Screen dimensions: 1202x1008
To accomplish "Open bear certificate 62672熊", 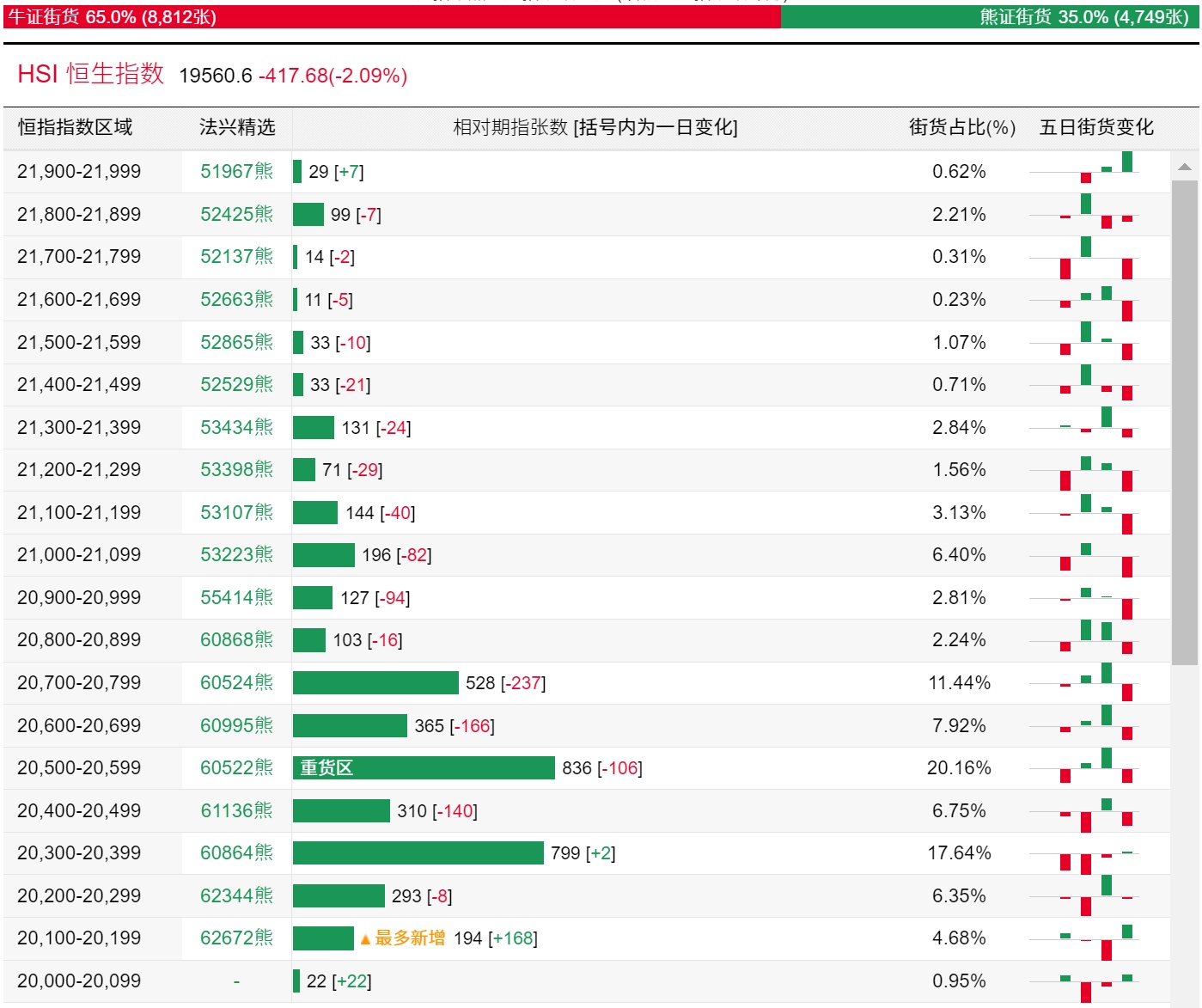I will 236,938.
